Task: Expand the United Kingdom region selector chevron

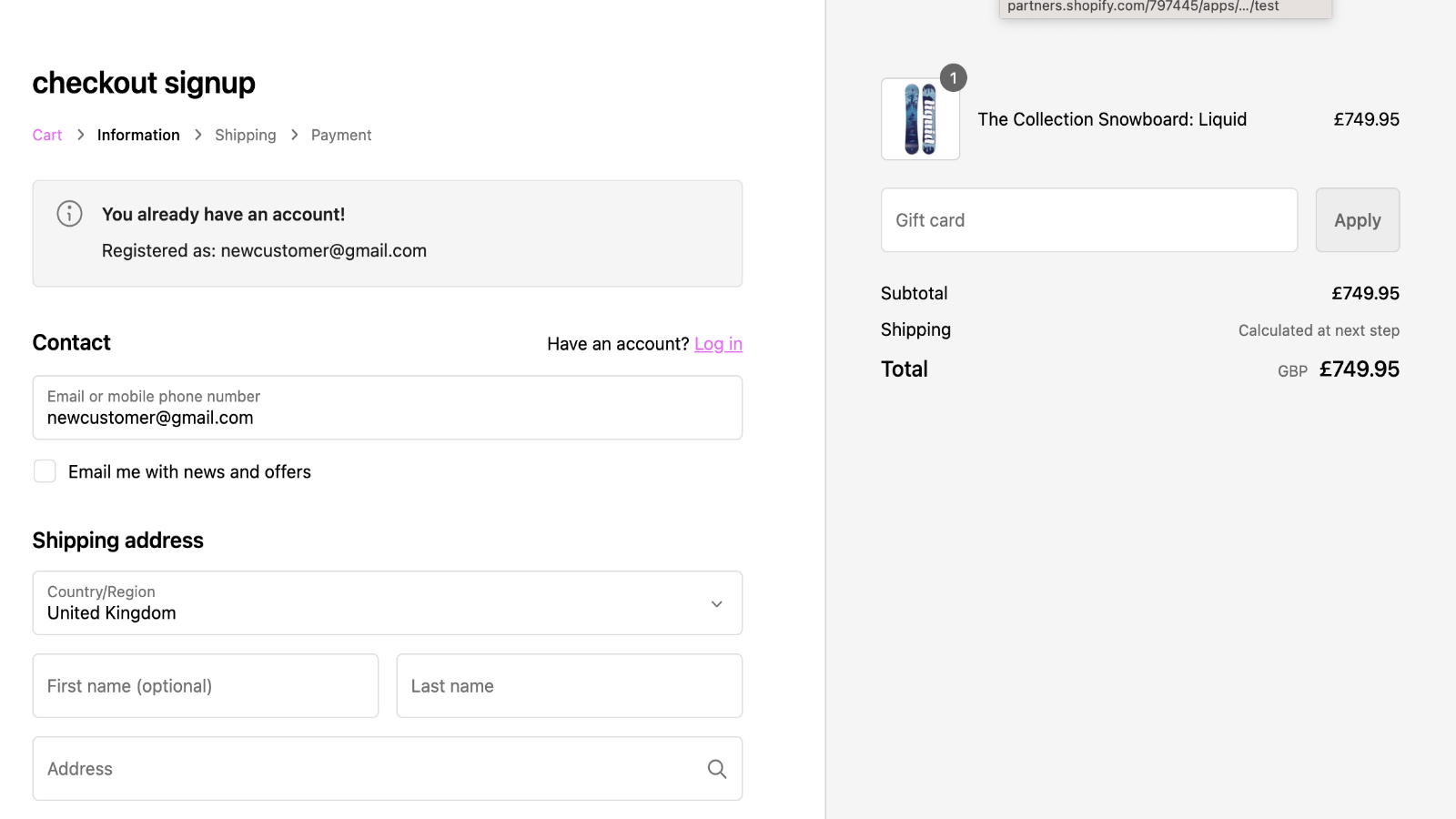Action: click(x=716, y=603)
